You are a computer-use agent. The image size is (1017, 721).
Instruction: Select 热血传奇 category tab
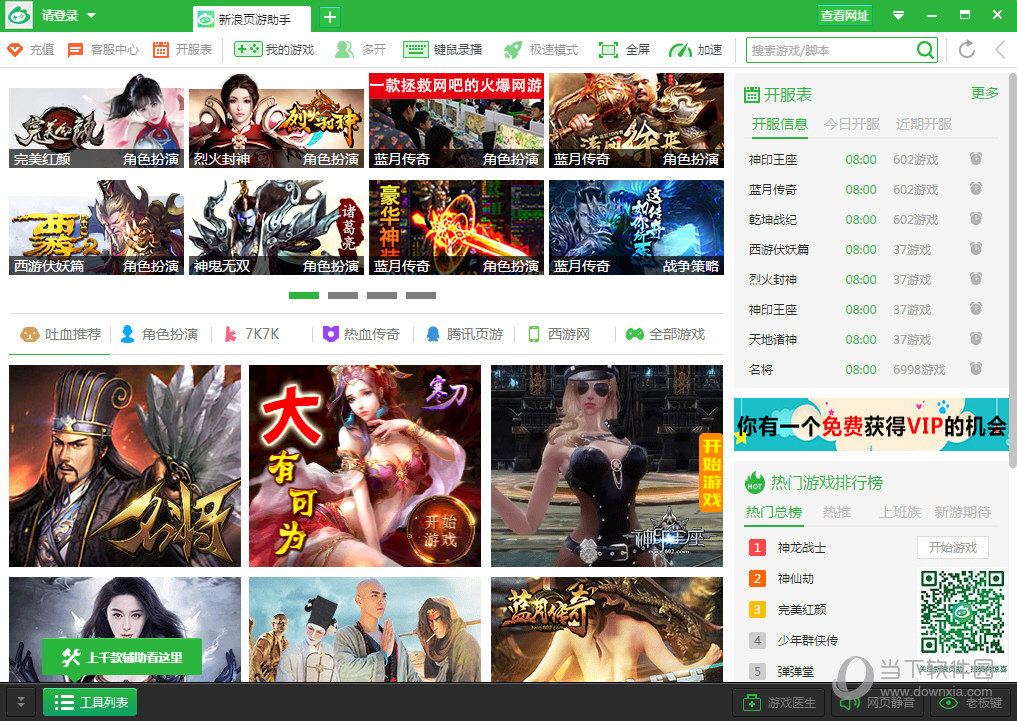click(361, 334)
